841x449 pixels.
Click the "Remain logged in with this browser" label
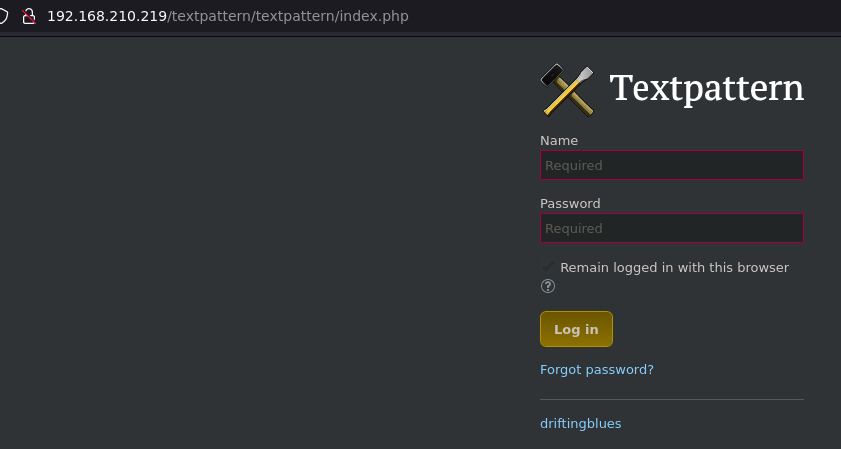click(674, 268)
